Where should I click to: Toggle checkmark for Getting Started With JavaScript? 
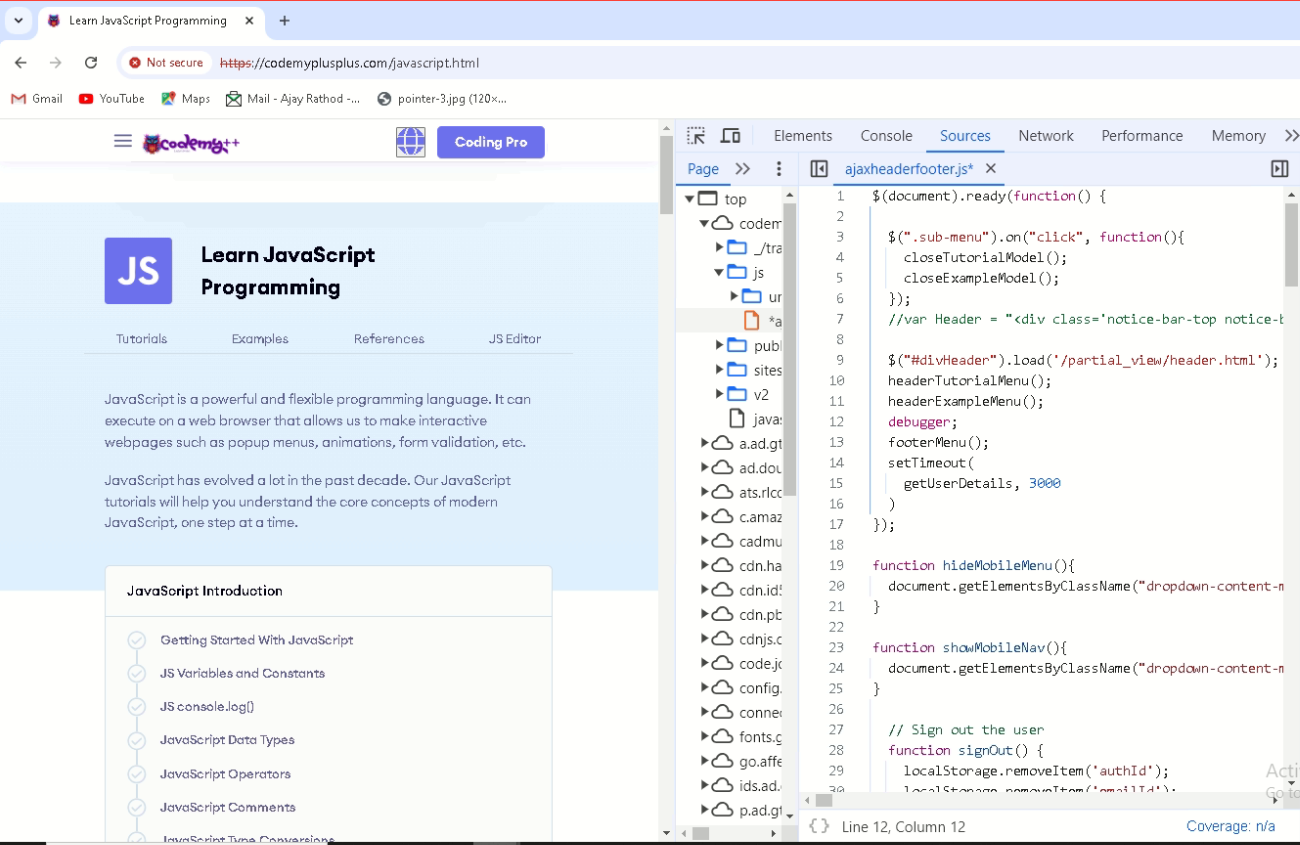pyautogui.click(x=137, y=640)
